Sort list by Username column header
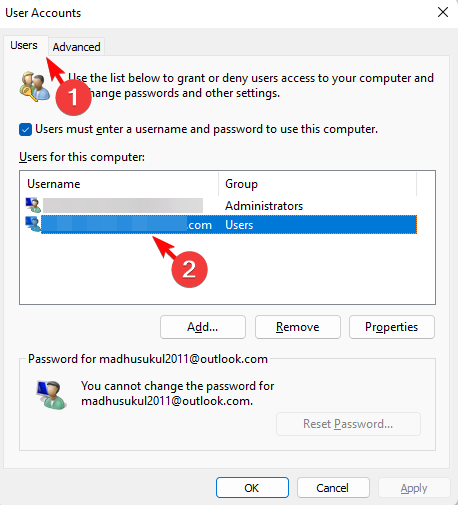This screenshot has height=505, width=458. (x=119, y=184)
